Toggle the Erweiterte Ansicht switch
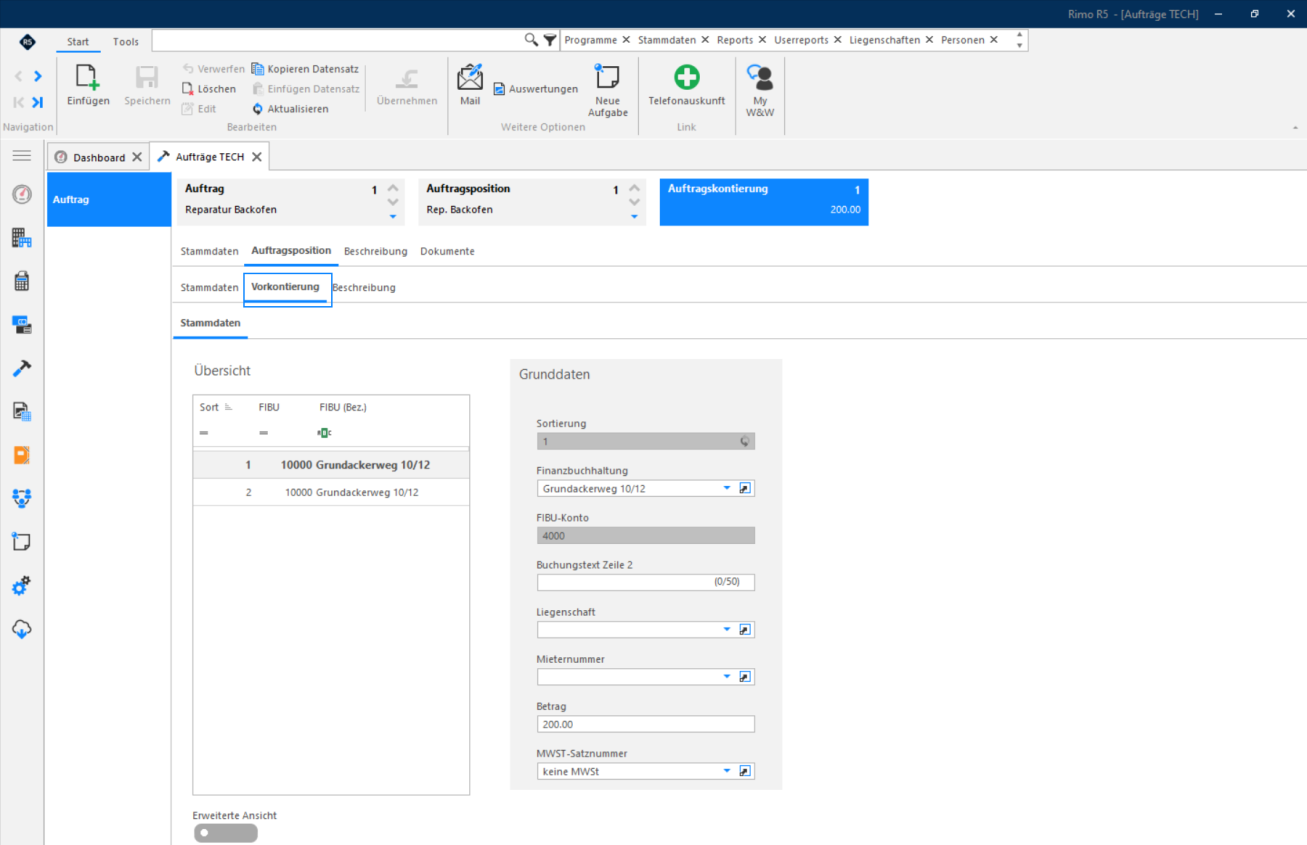This screenshot has width=1307, height=845. tap(225, 833)
